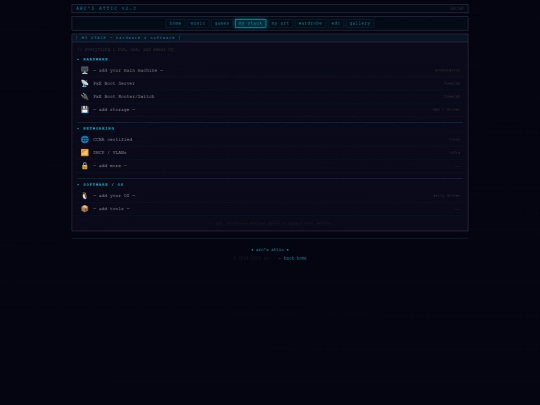The height and width of the screenshot is (405, 540).
Task: Click the globe icon beside 'CCNA certified'
Action: pyautogui.click(x=85, y=139)
